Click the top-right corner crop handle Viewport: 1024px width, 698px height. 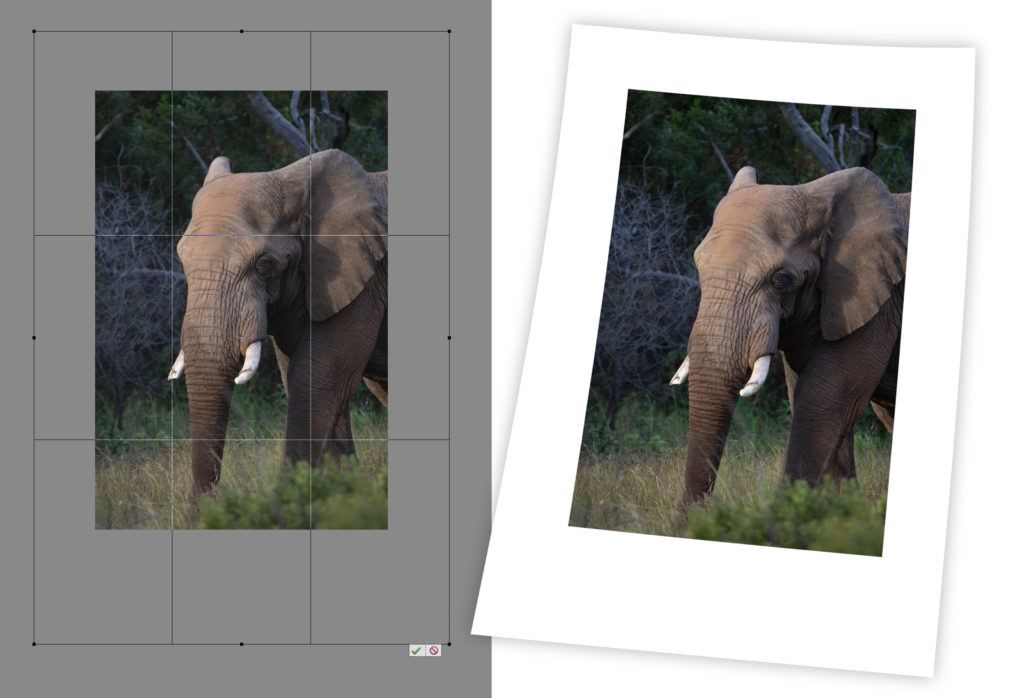(449, 31)
